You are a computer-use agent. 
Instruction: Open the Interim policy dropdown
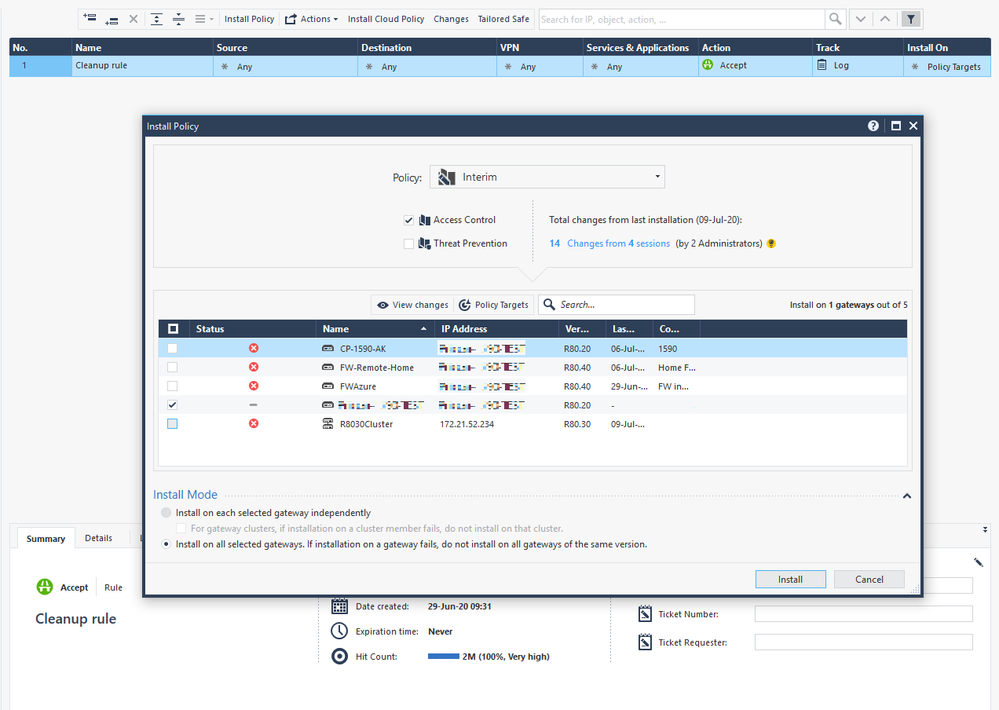pyautogui.click(x=547, y=177)
